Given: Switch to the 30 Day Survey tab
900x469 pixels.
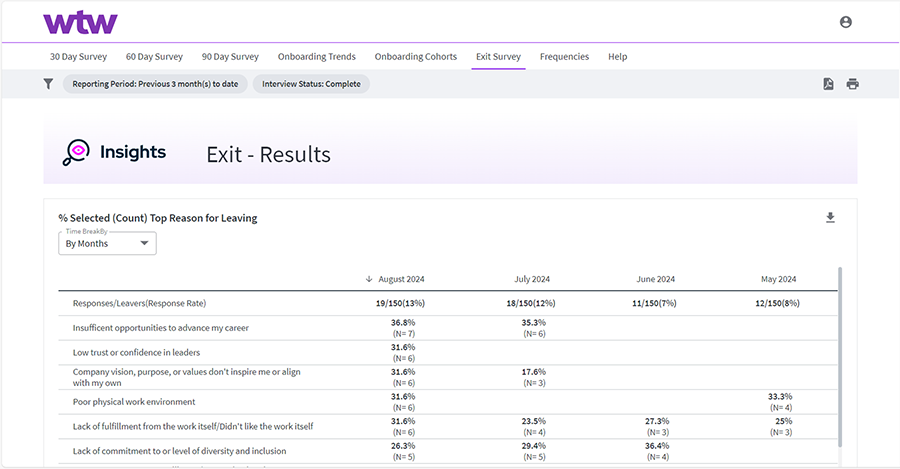Looking at the screenshot, I should [78, 57].
